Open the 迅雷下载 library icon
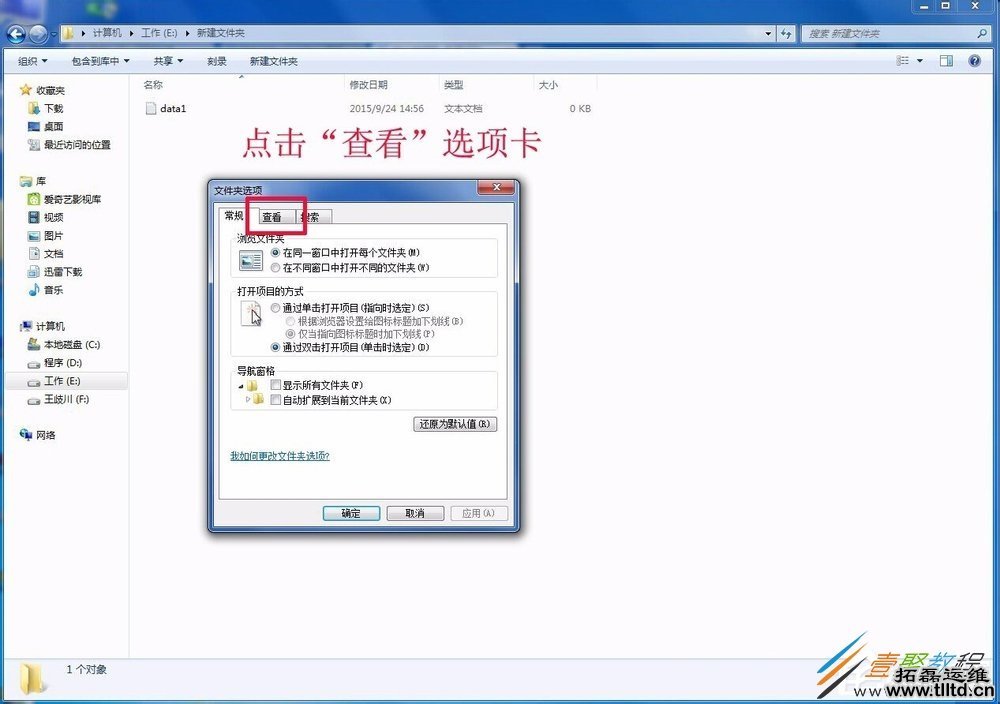Viewport: 1000px width, 704px height. pyautogui.click(x=35, y=271)
